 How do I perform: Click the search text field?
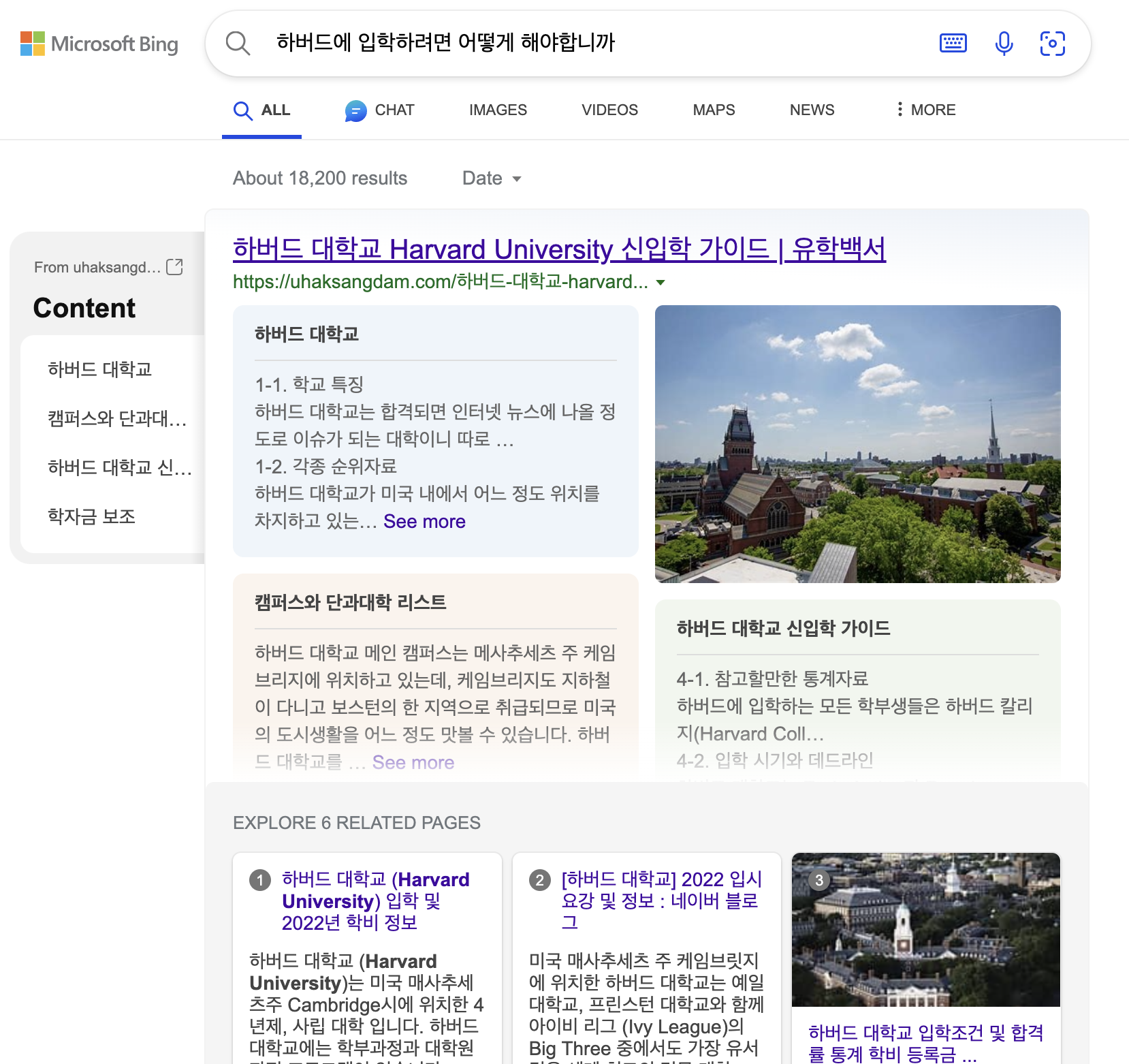(x=599, y=43)
